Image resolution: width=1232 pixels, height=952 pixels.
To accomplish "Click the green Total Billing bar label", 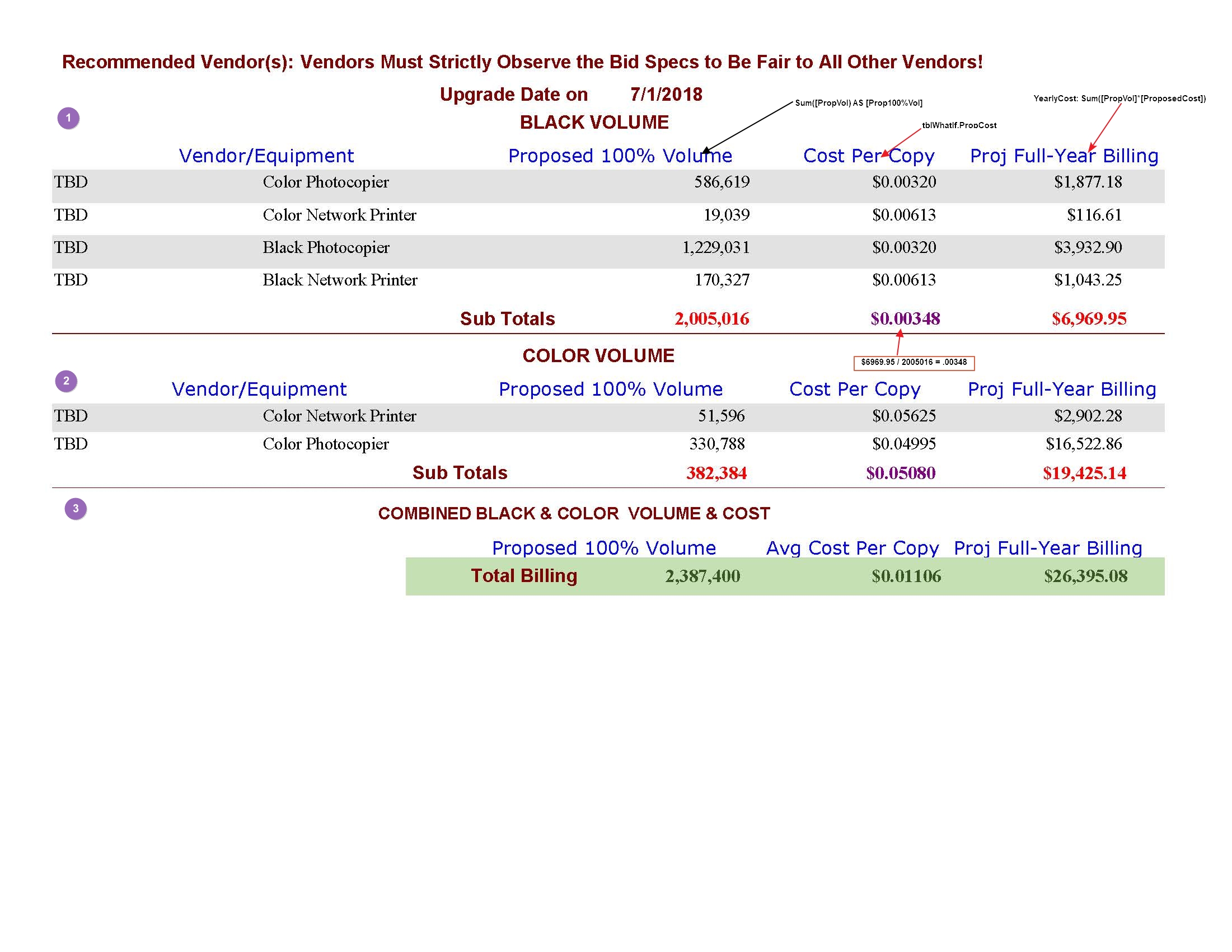I will tap(523, 576).
